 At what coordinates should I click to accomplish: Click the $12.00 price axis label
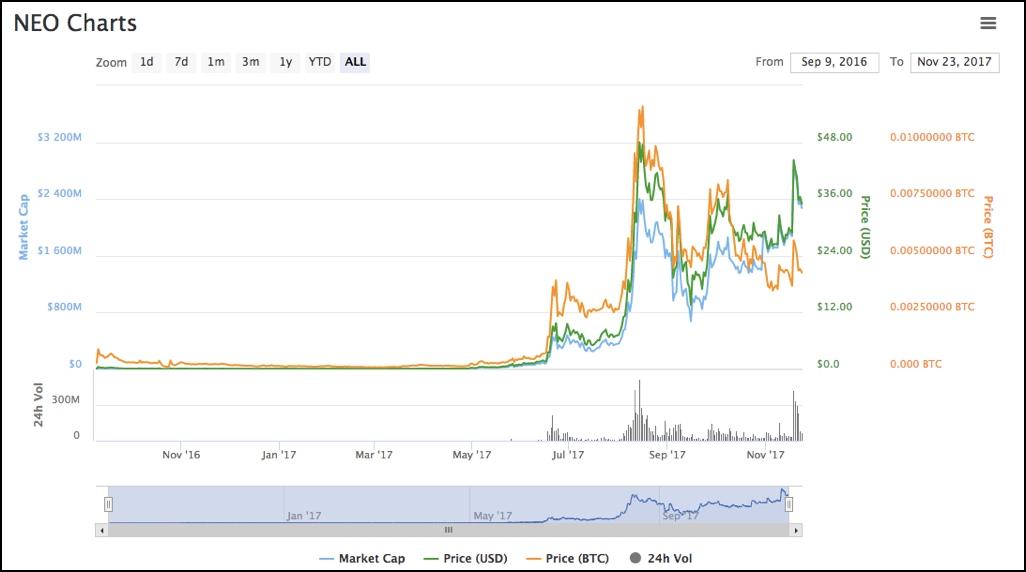(x=834, y=307)
